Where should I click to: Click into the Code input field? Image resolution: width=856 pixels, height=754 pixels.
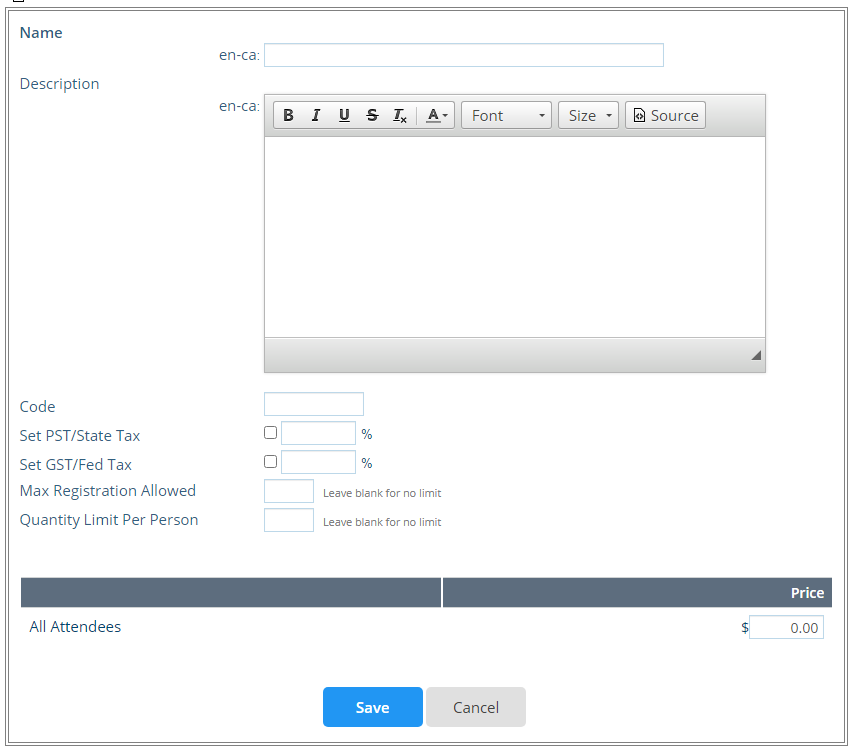(x=313, y=404)
